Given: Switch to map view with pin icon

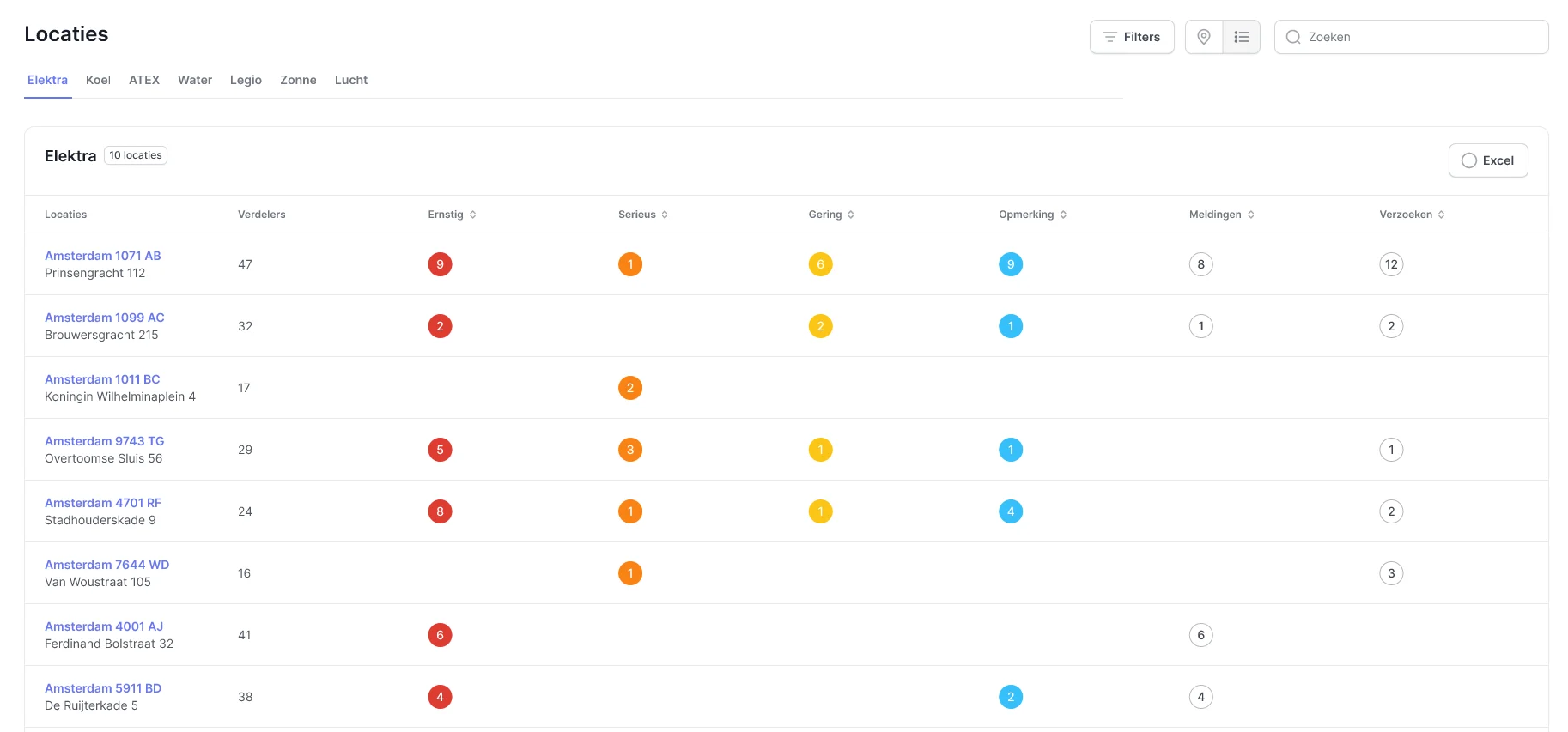Looking at the screenshot, I should (1204, 37).
